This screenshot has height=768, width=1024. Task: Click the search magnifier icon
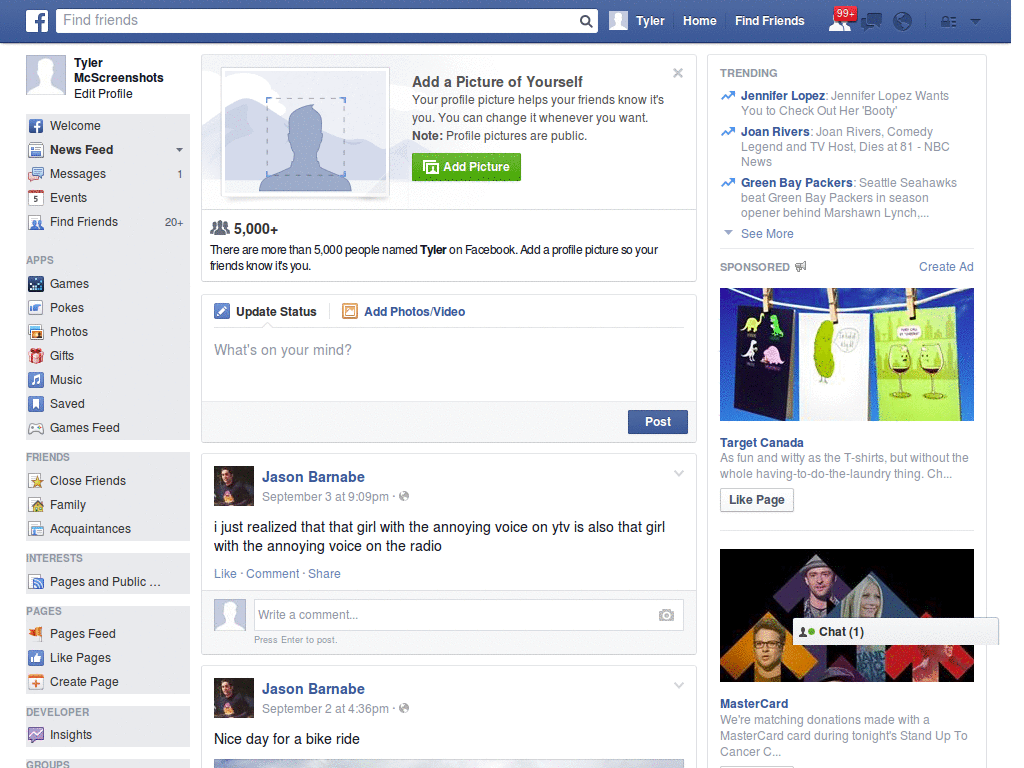pyautogui.click(x=586, y=22)
